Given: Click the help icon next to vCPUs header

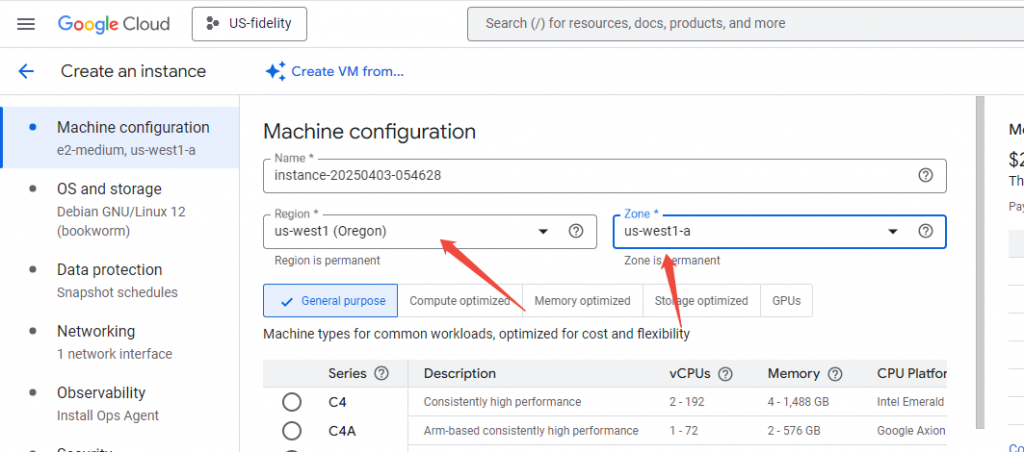Looking at the screenshot, I should click(x=726, y=374).
